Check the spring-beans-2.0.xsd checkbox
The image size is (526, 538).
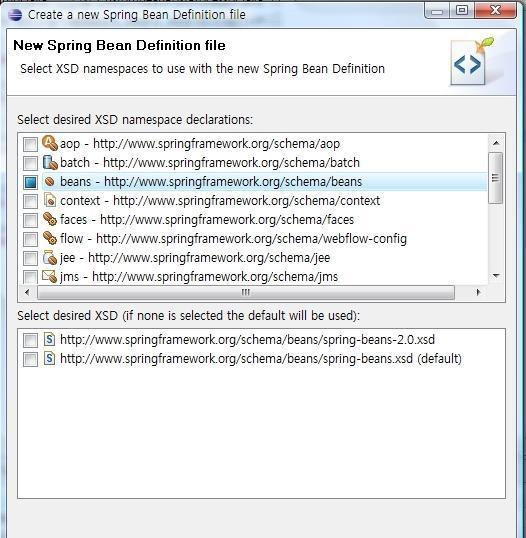click(30, 340)
